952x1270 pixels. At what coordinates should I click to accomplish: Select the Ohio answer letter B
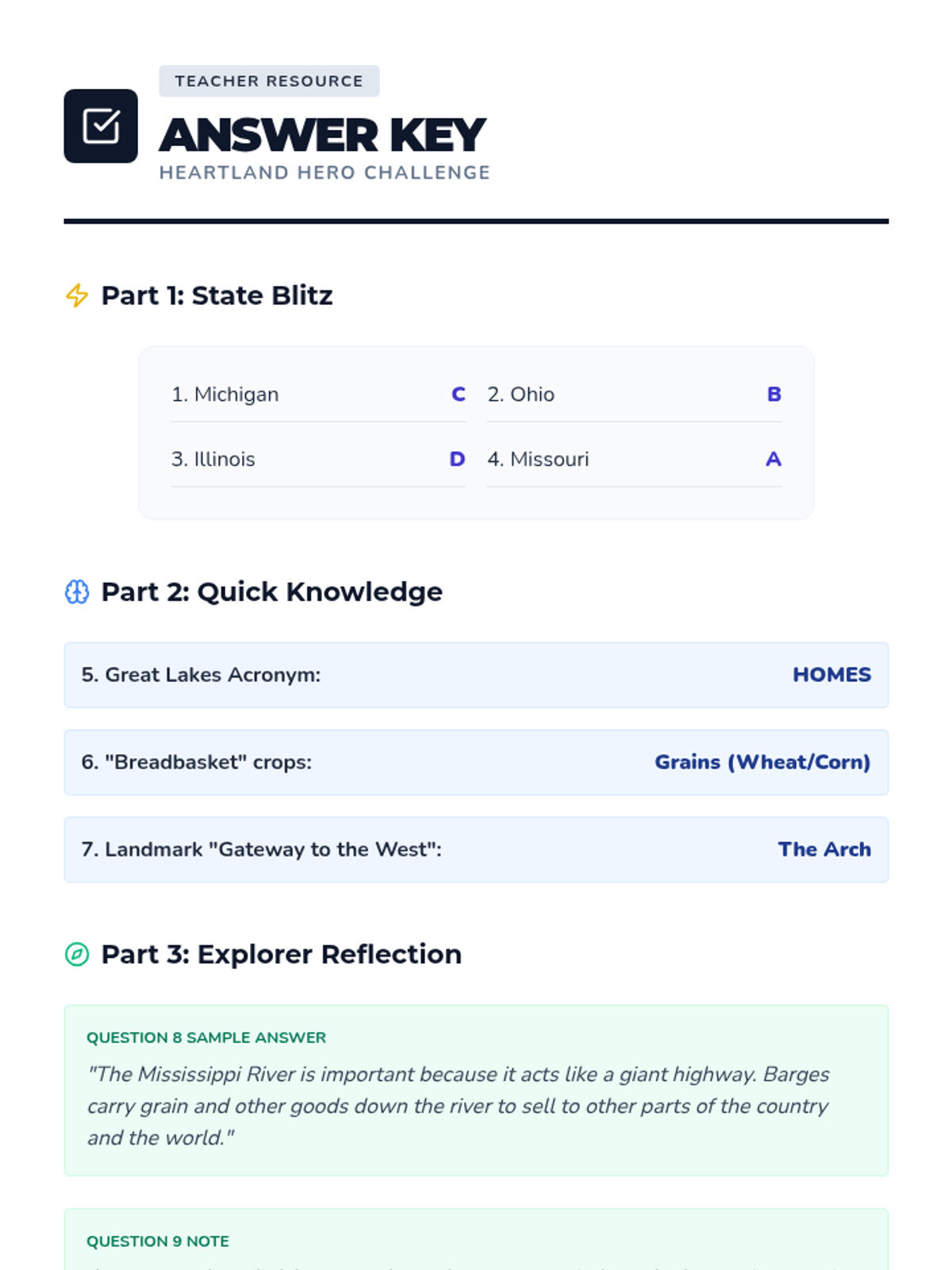pos(774,394)
